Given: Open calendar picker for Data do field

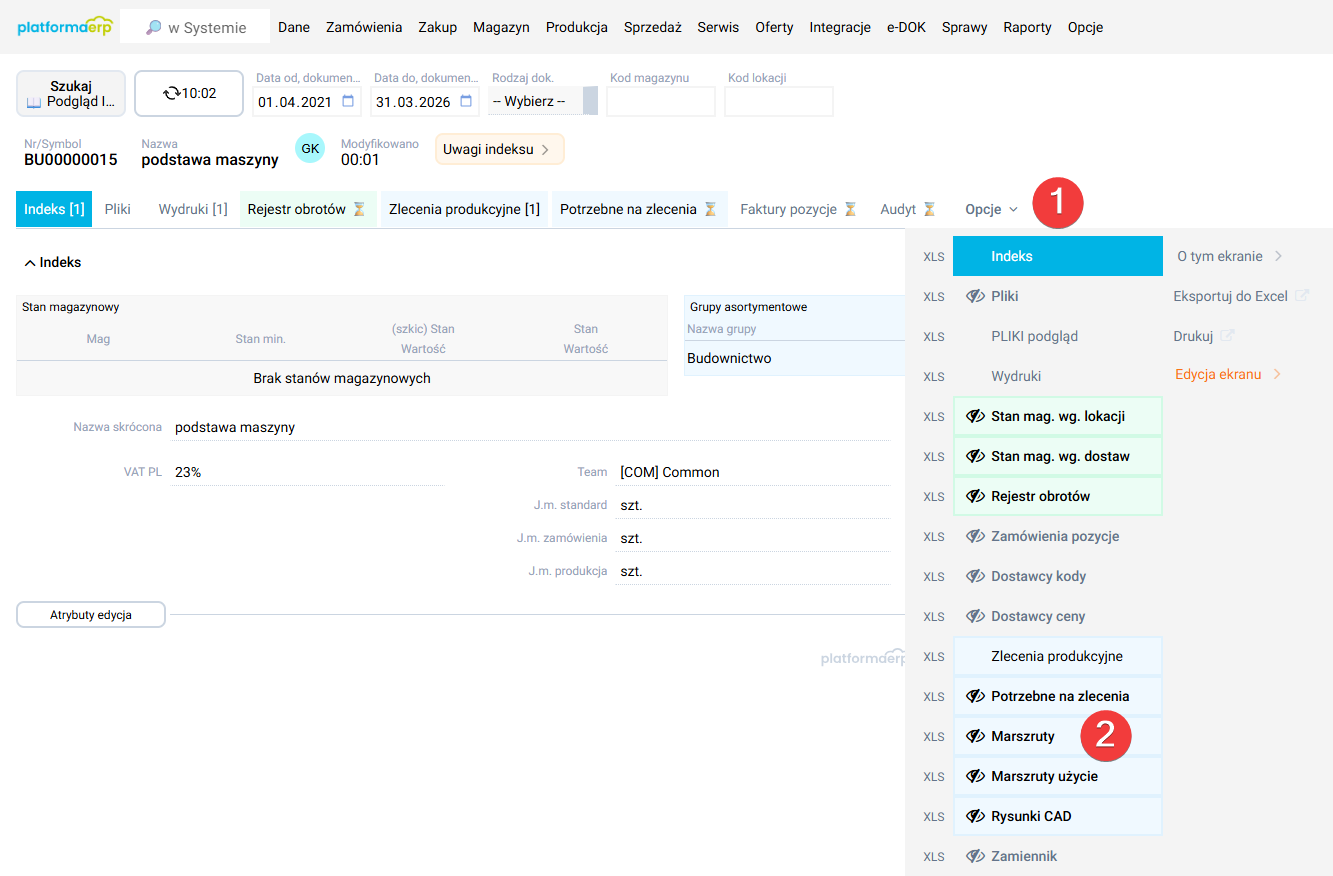Looking at the screenshot, I should pyautogui.click(x=466, y=101).
